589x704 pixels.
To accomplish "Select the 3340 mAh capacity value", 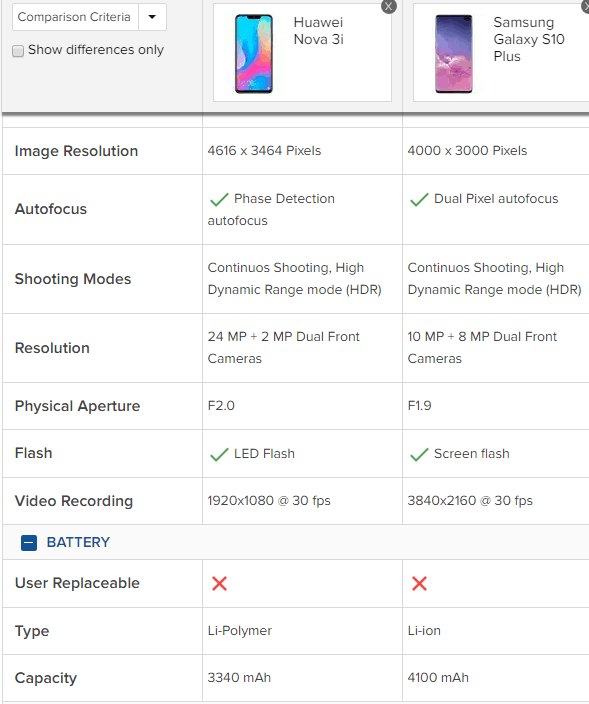I will click(x=239, y=678).
